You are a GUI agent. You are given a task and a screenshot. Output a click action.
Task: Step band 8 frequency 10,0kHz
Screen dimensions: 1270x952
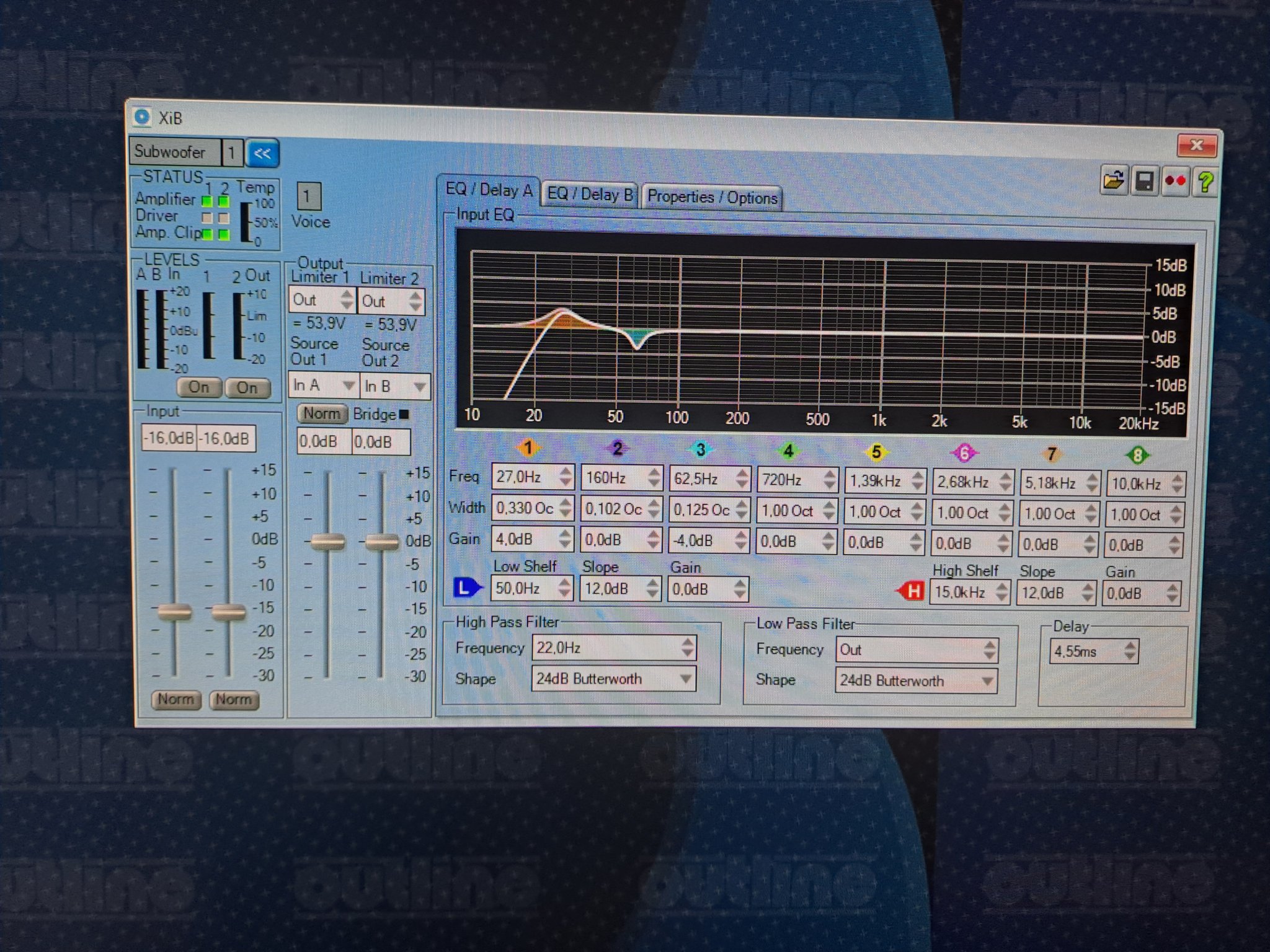pos(1177,484)
